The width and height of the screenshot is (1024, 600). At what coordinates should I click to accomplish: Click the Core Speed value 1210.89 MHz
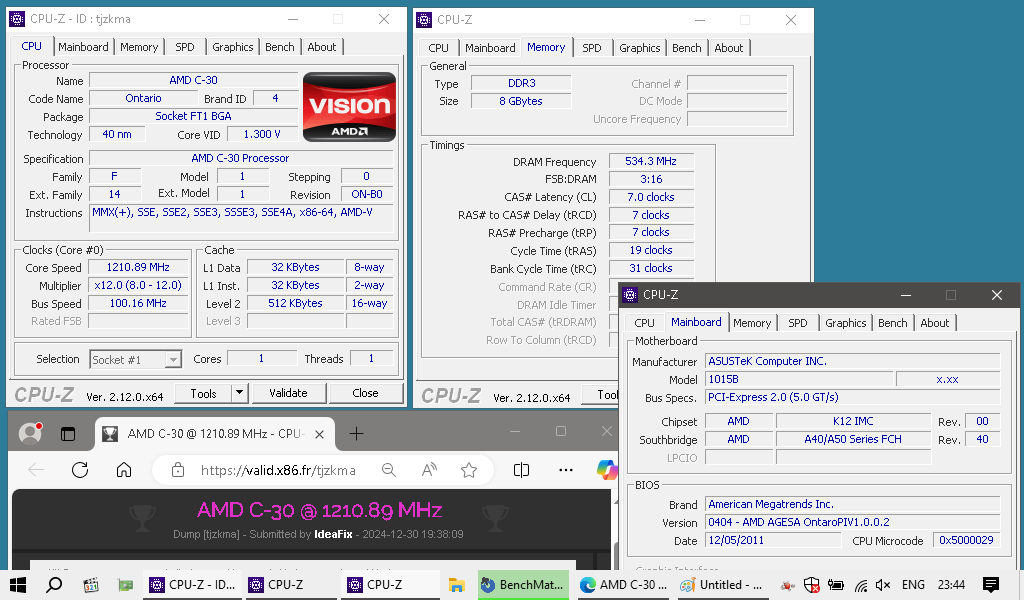point(138,267)
